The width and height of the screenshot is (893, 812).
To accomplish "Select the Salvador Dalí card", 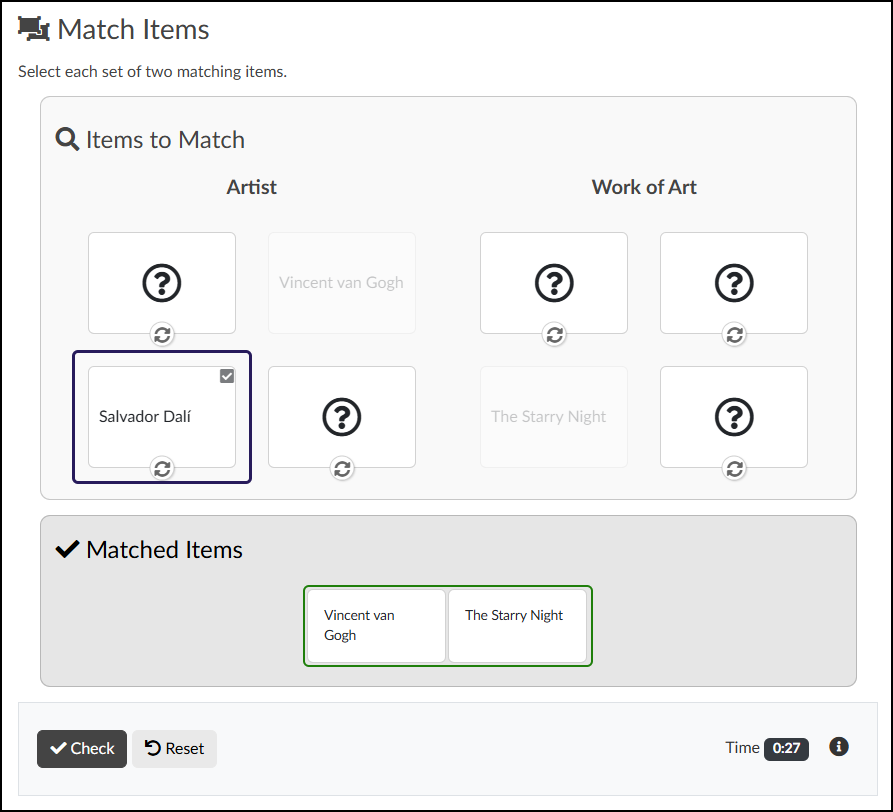I will (162, 417).
